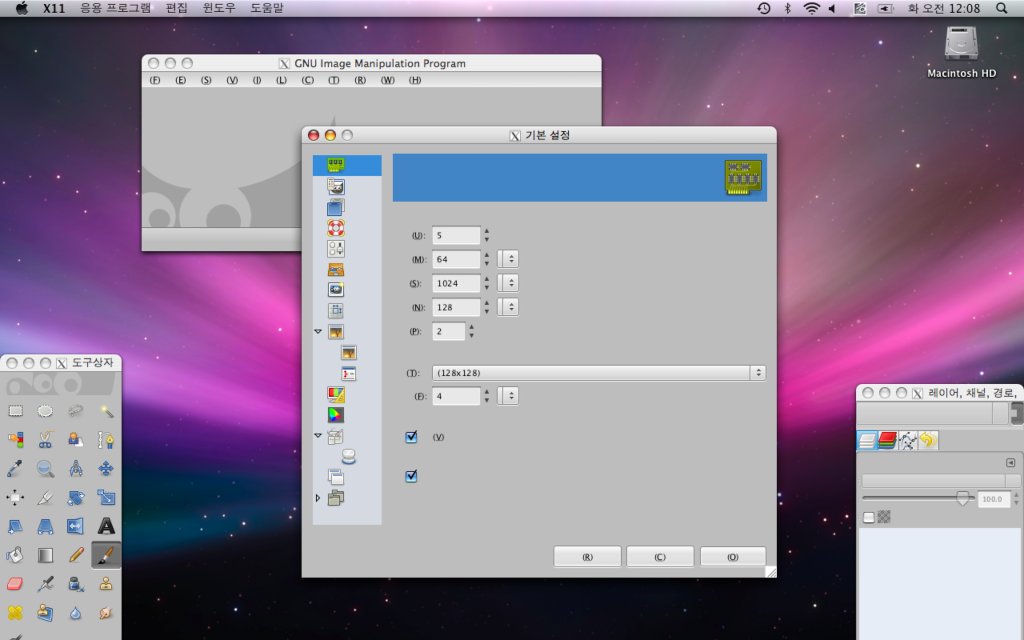Click the (U) undo levels input field
1024x640 pixels.
pyautogui.click(x=456, y=235)
